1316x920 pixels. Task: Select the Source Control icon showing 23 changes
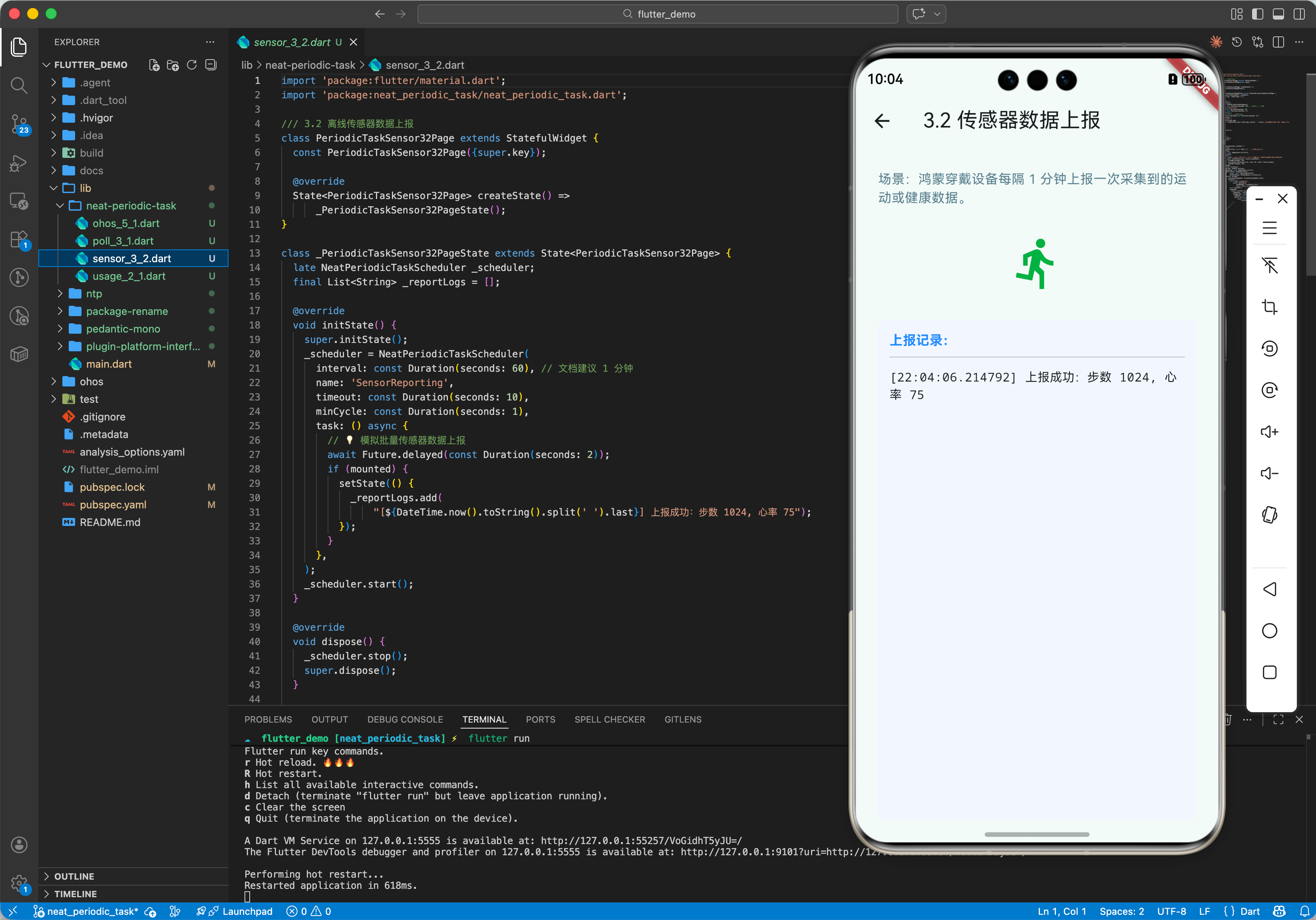(19, 125)
